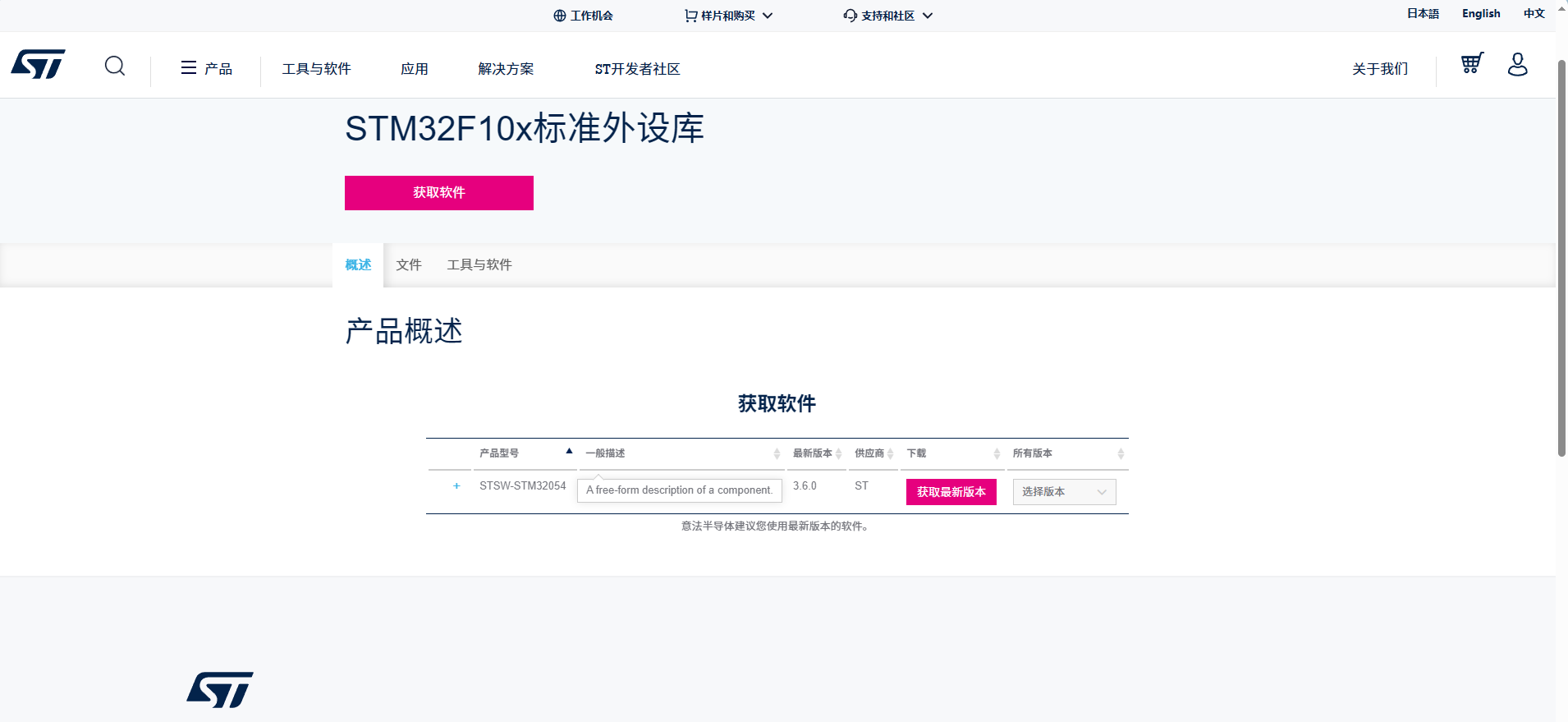Screen dimensions: 1568x722
Task: Click the STSW-STM32054 product cell
Action: coord(523,486)
